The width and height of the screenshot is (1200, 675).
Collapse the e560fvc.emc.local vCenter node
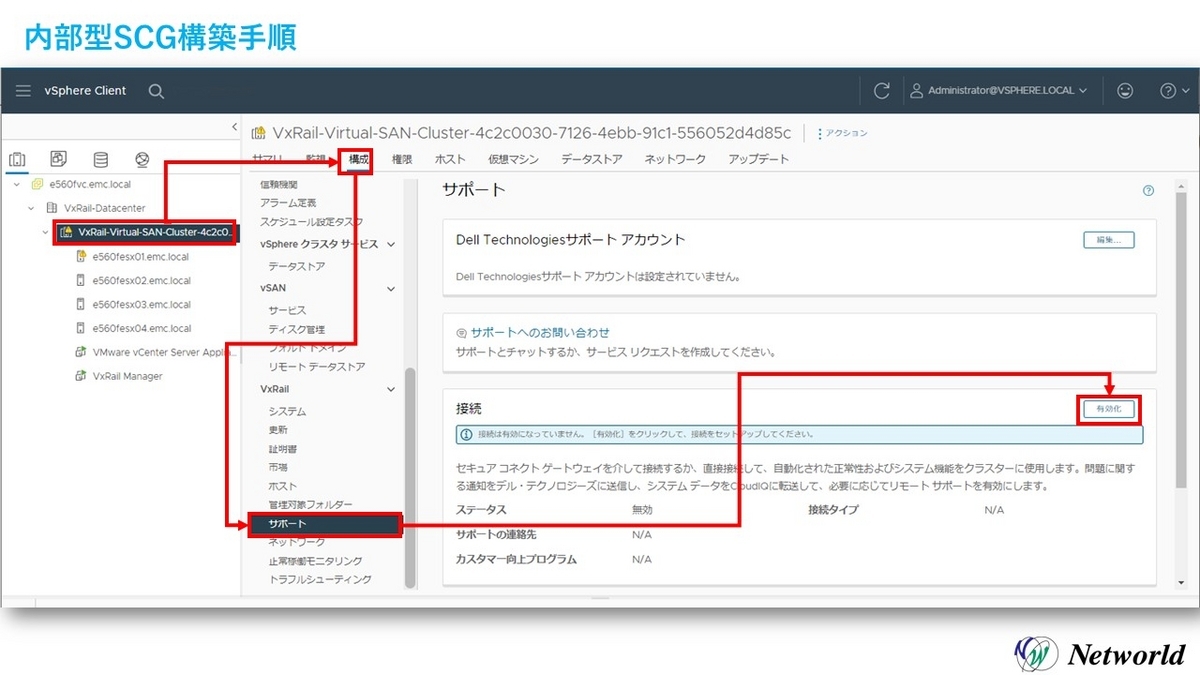click(16, 185)
